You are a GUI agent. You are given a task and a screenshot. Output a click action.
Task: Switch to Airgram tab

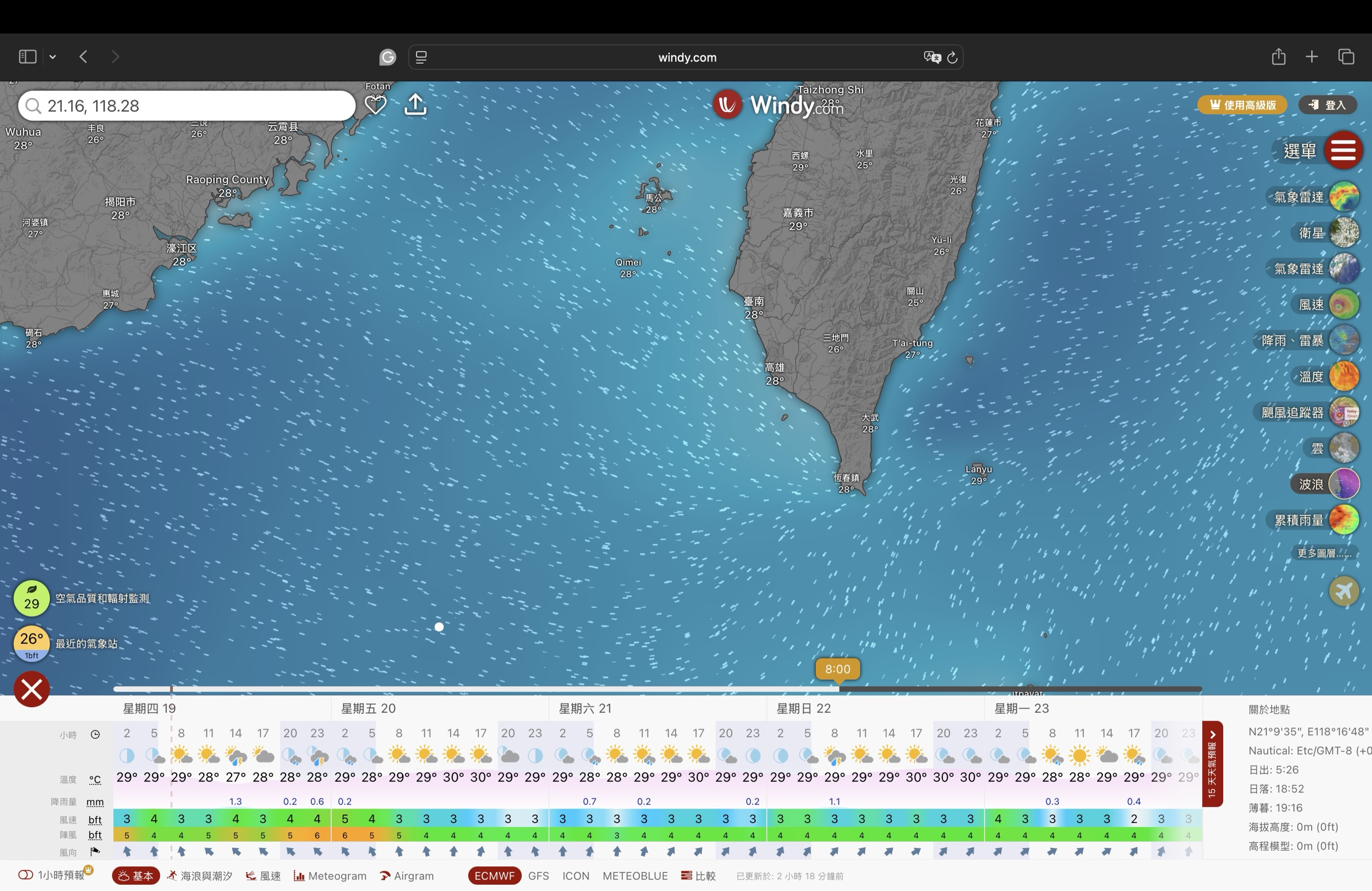[x=407, y=875]
